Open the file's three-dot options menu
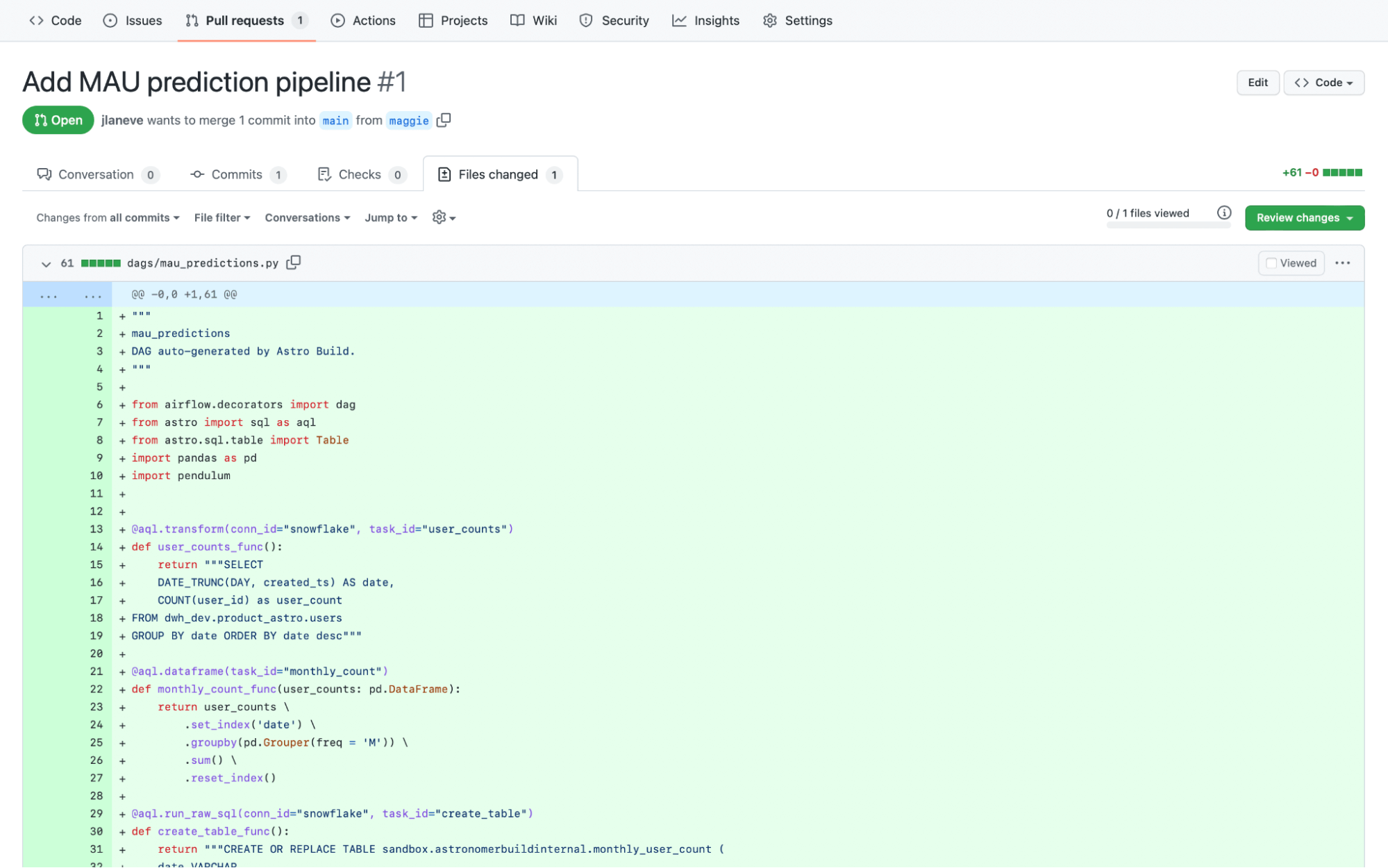 pos(1342,262)
